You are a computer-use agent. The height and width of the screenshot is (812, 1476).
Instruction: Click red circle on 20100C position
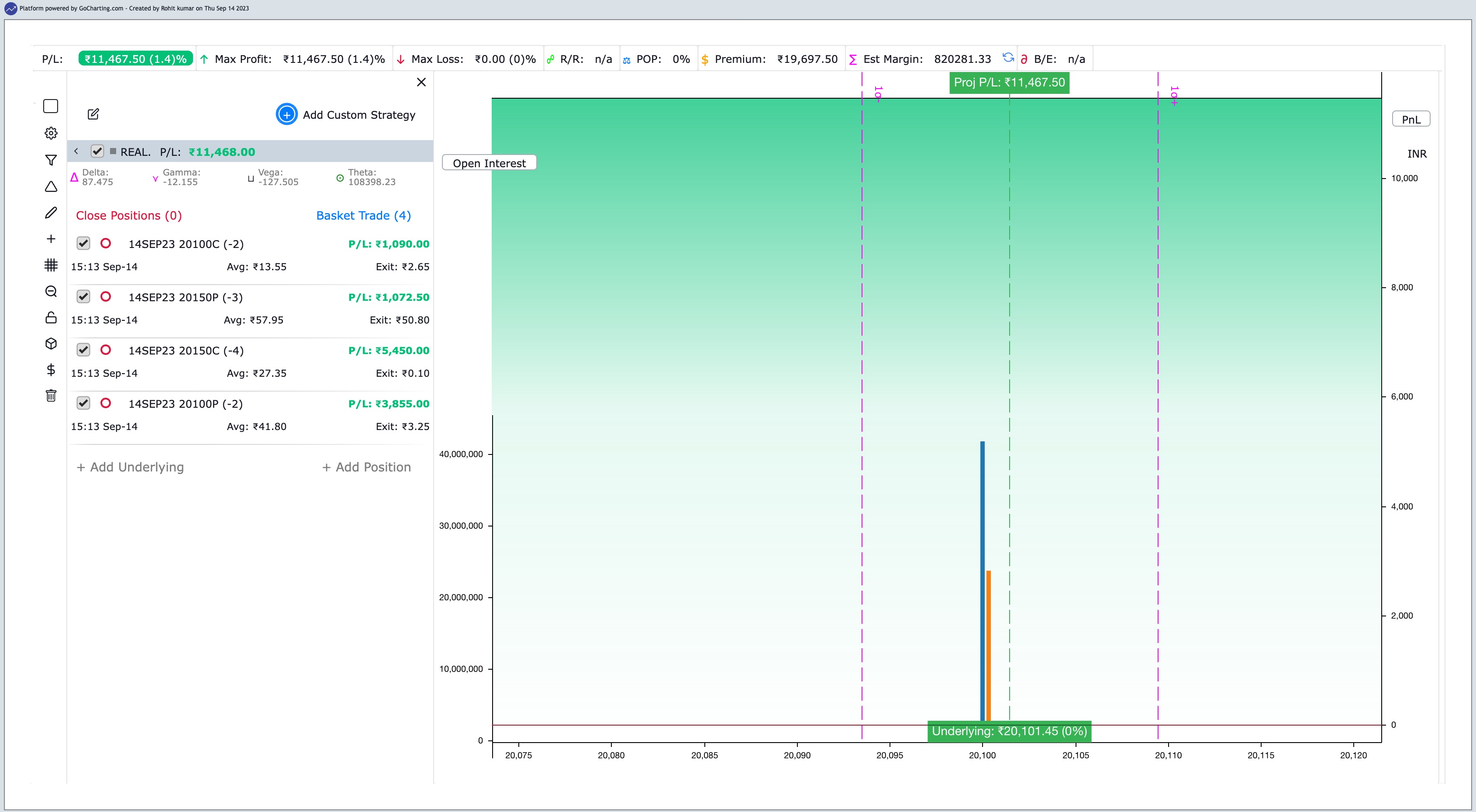click(x=105, y=243)
